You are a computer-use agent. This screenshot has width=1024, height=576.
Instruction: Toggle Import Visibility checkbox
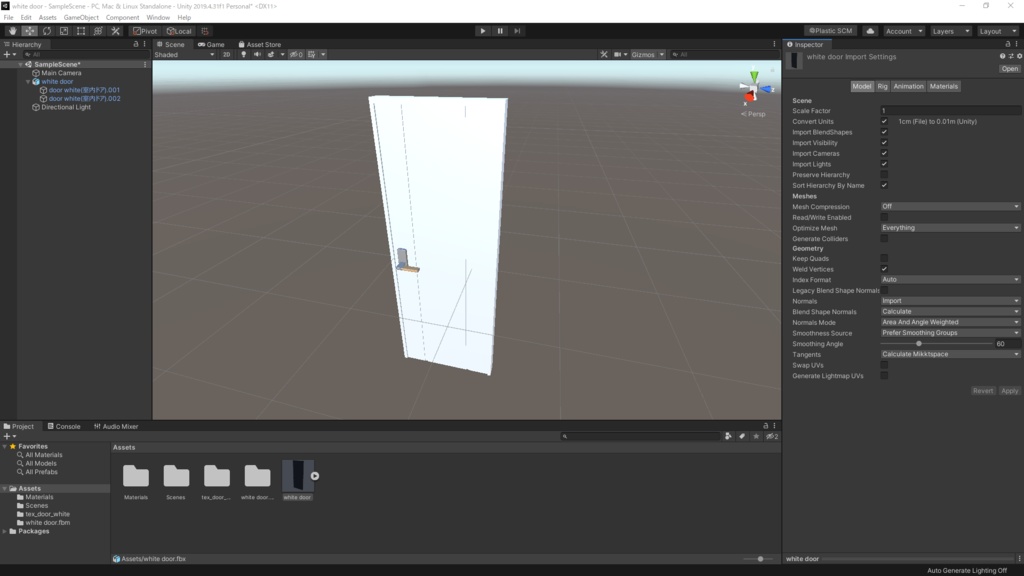coord(884,142)
